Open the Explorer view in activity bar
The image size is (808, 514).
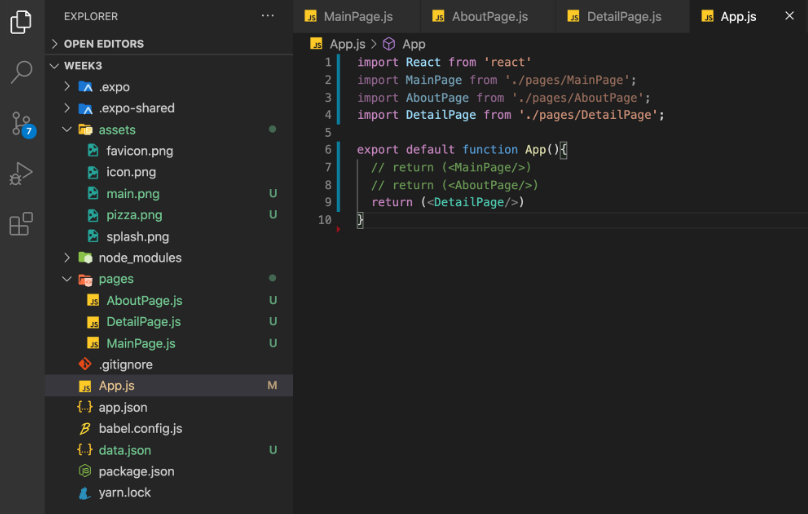[x=21, y=21]
